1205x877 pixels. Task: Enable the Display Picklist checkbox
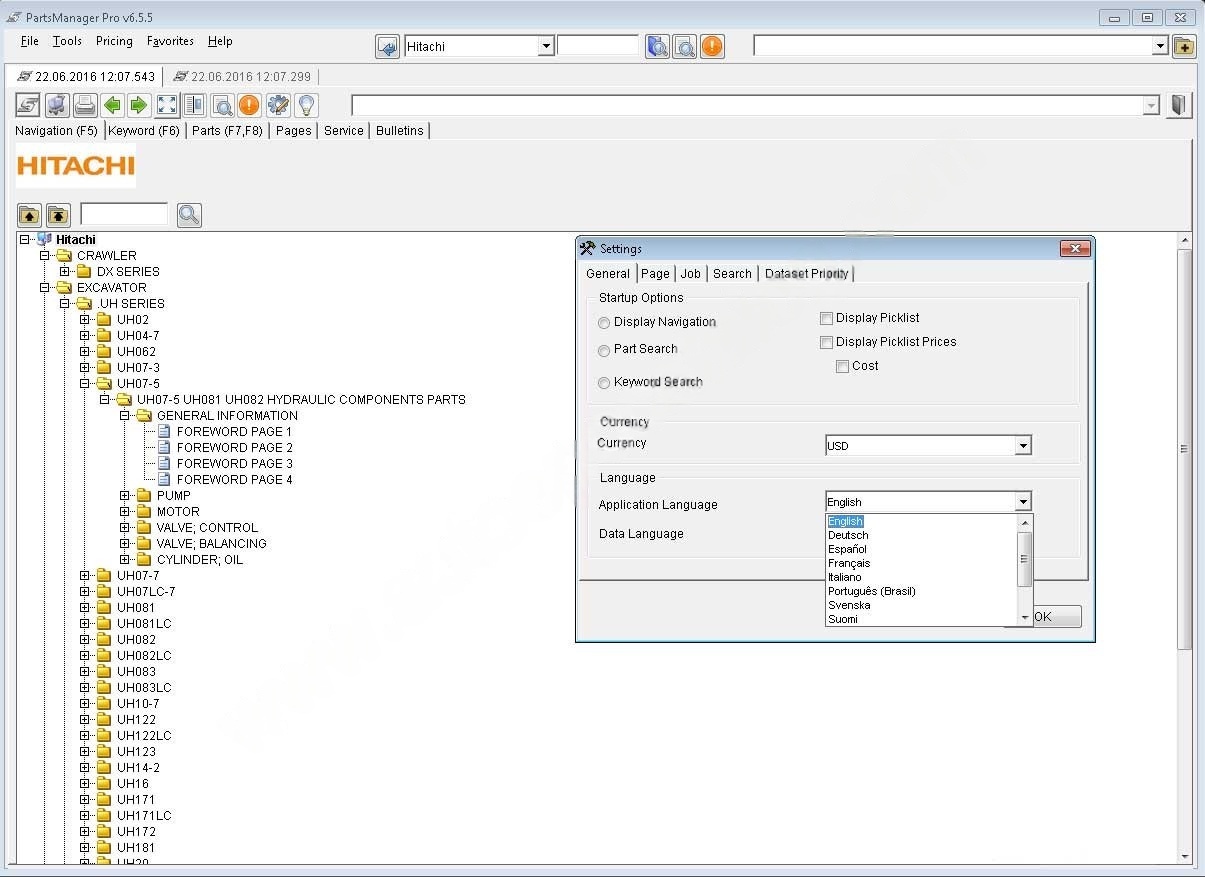coord(826,318)
